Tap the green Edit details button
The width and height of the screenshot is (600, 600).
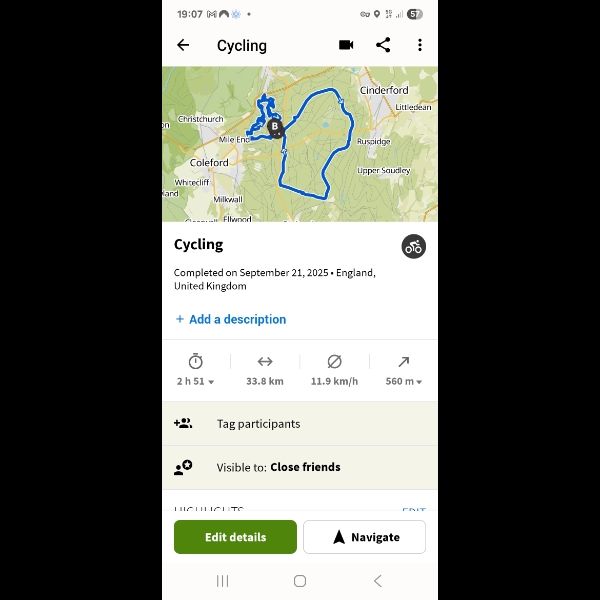click(235, 537)
